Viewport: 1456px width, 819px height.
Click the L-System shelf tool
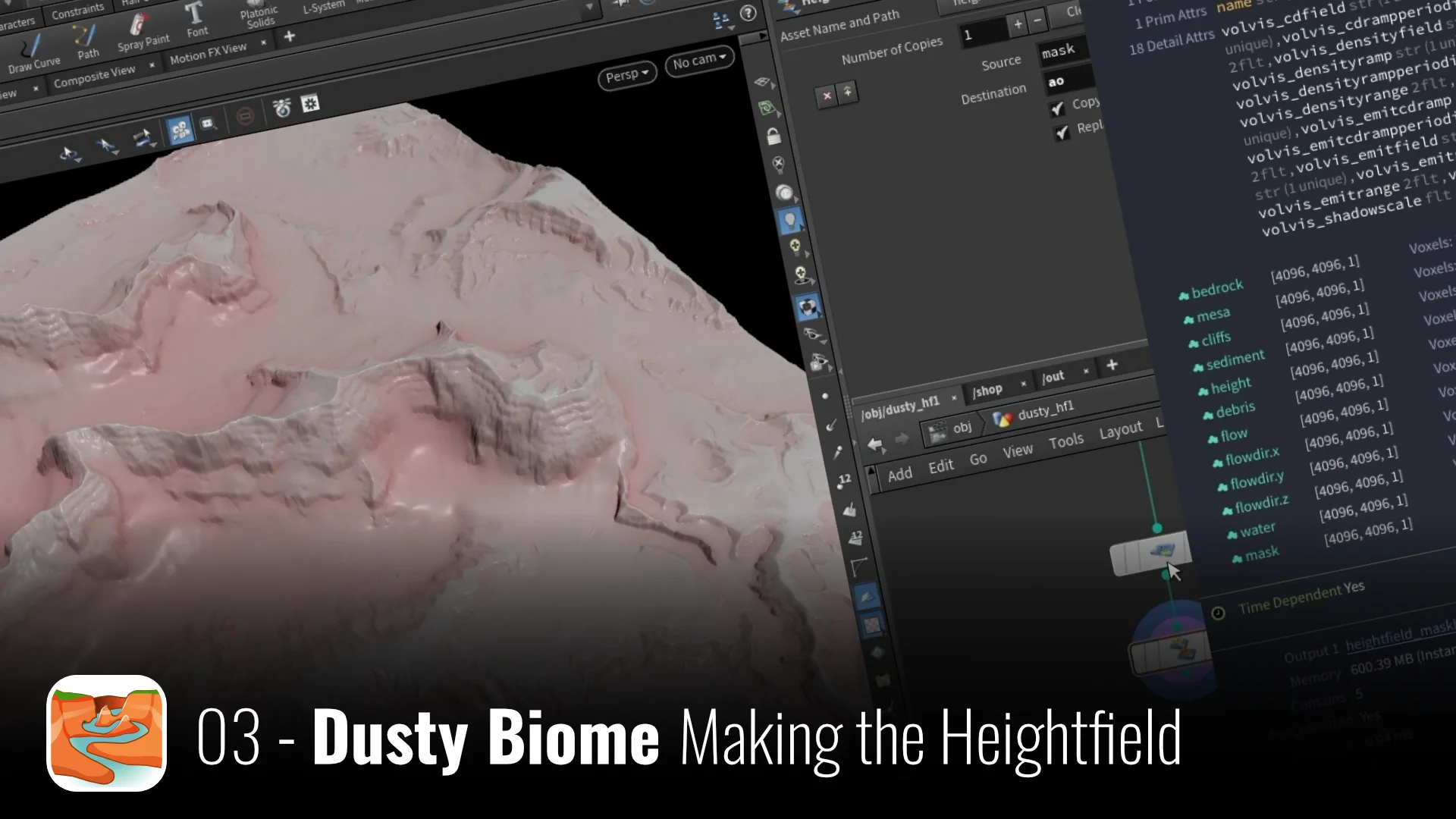(324, 8)
